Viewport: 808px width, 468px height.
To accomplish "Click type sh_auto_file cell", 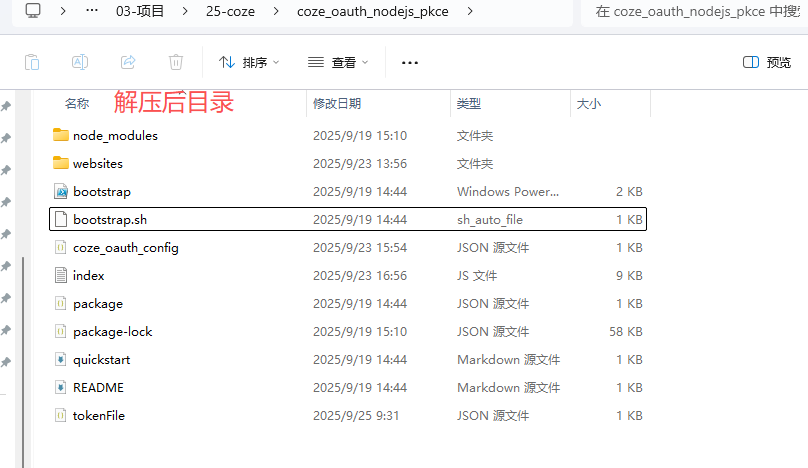I will click(x=490, y=220).
